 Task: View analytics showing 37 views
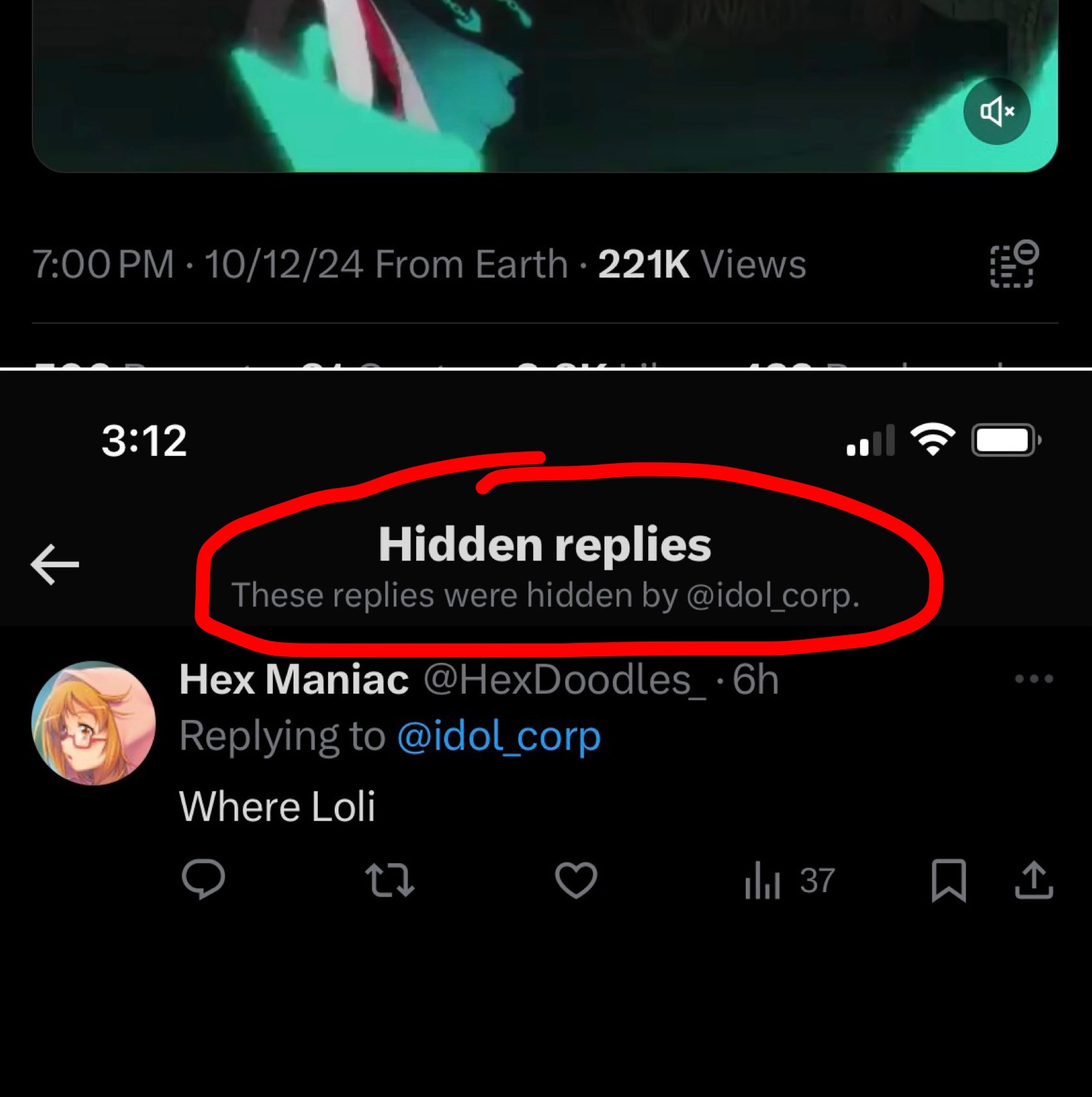click(x=789, y=880)
